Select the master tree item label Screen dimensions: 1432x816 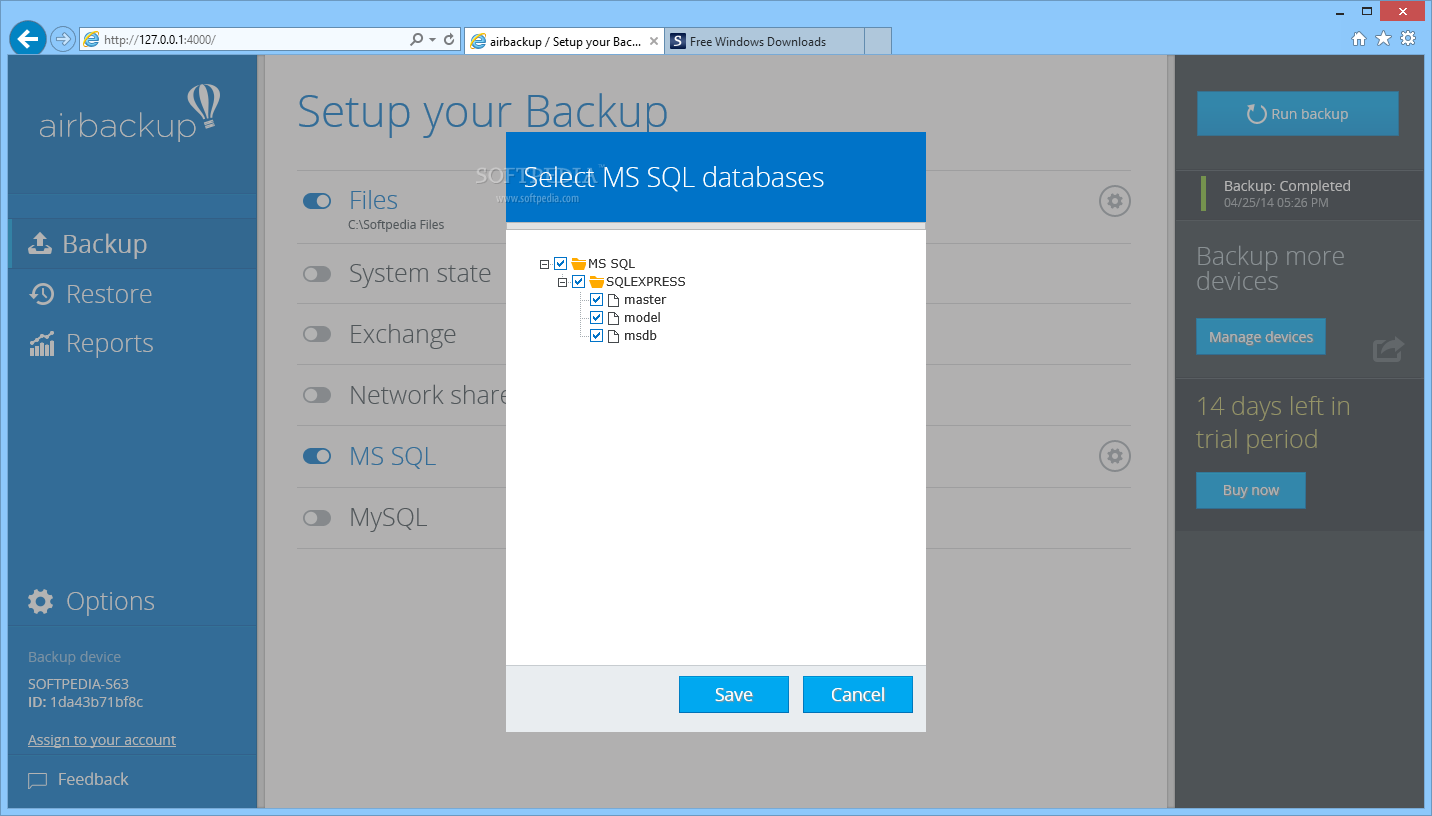pyautogui.click(x=645, y=300)
